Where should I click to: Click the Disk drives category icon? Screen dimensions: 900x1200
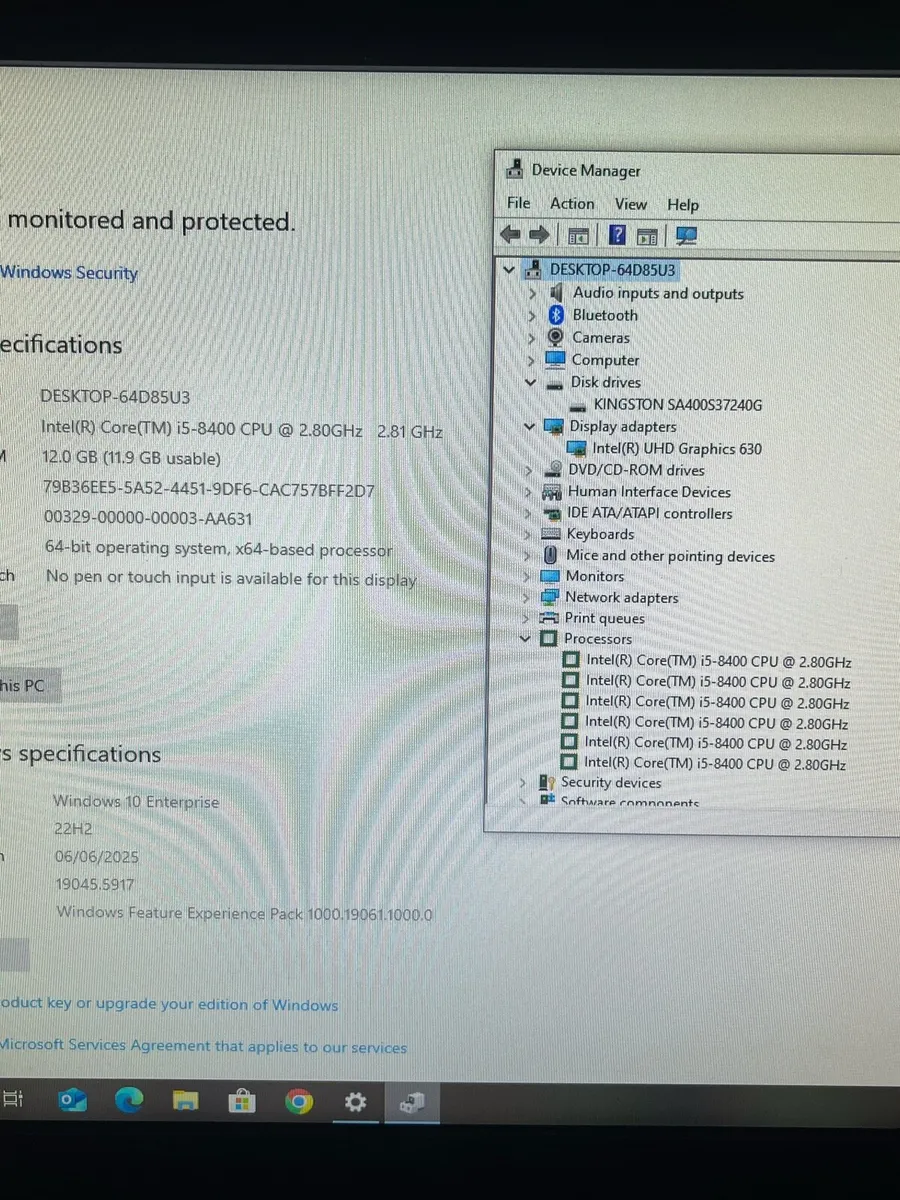[x=555, y=382]
